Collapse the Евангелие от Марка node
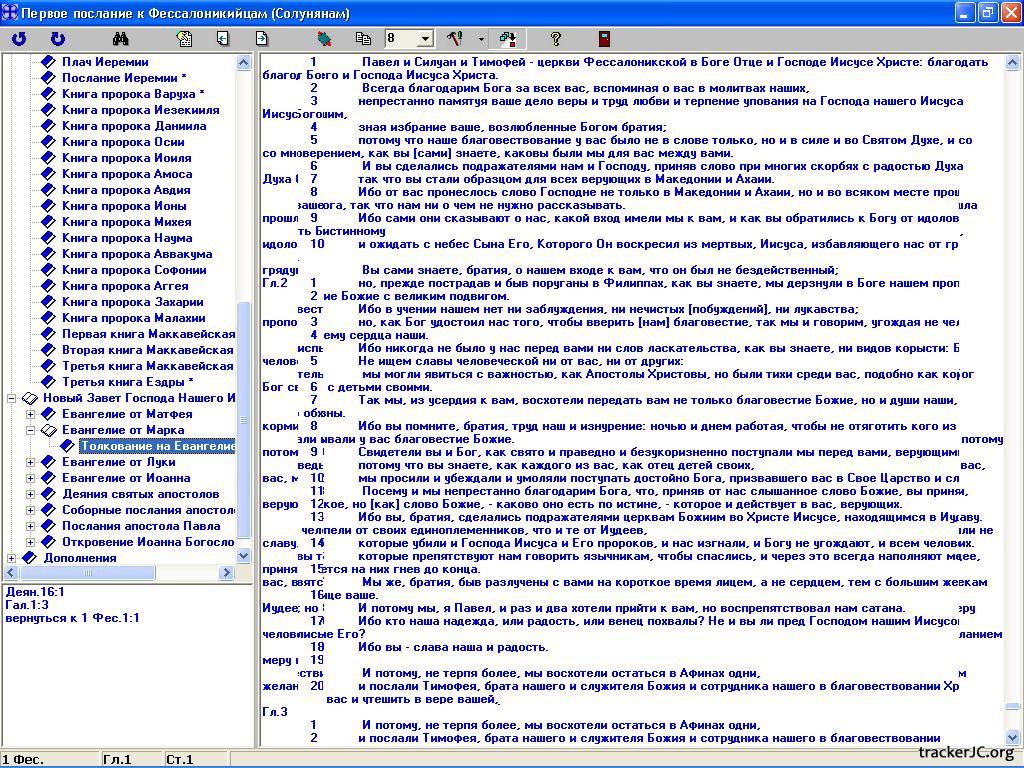This screenshot has height=768, width=1024. pos(30,430)
